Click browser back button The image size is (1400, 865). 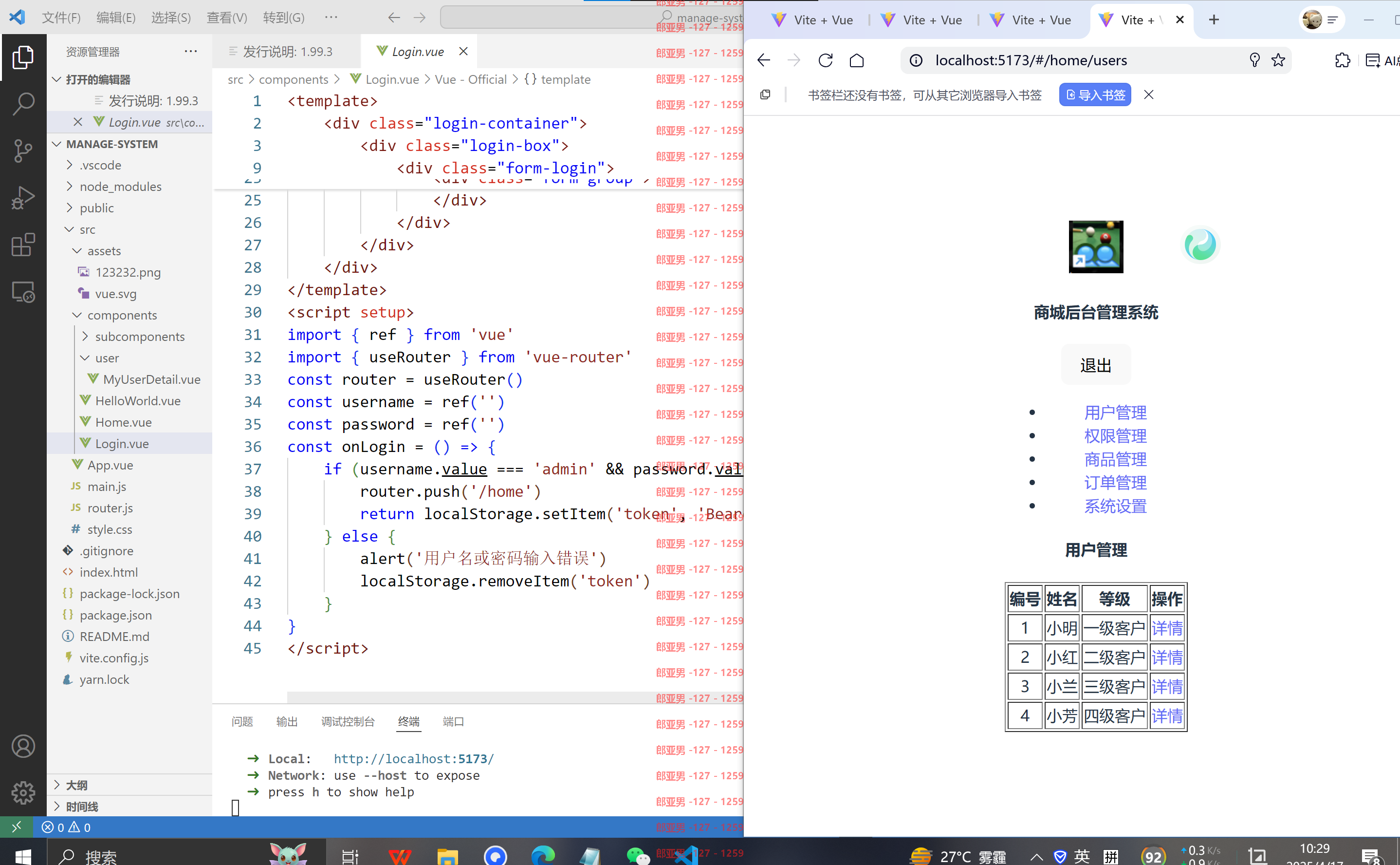[764, 60]
